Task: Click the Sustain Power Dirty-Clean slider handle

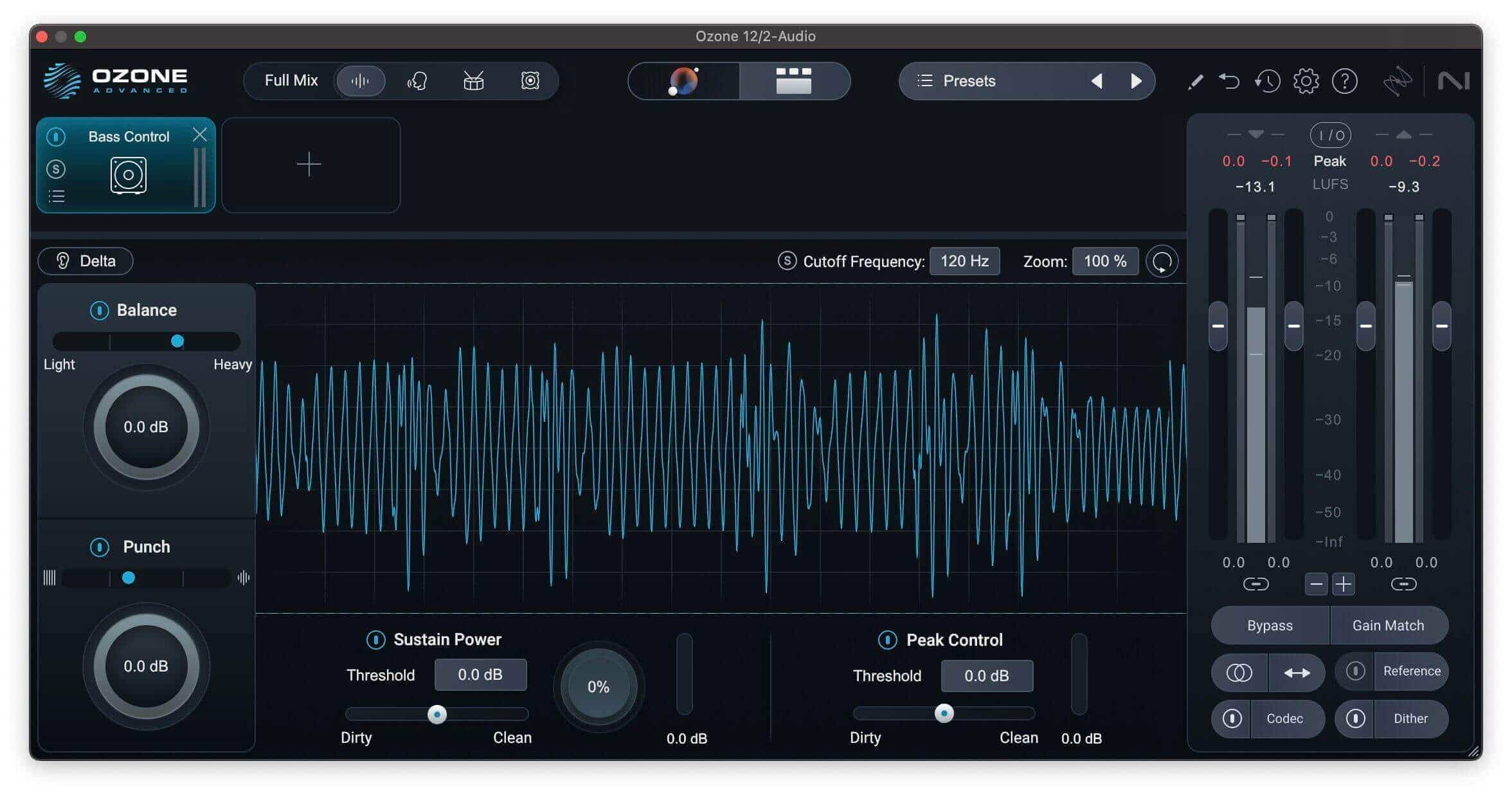Action: tap(437, 714)
